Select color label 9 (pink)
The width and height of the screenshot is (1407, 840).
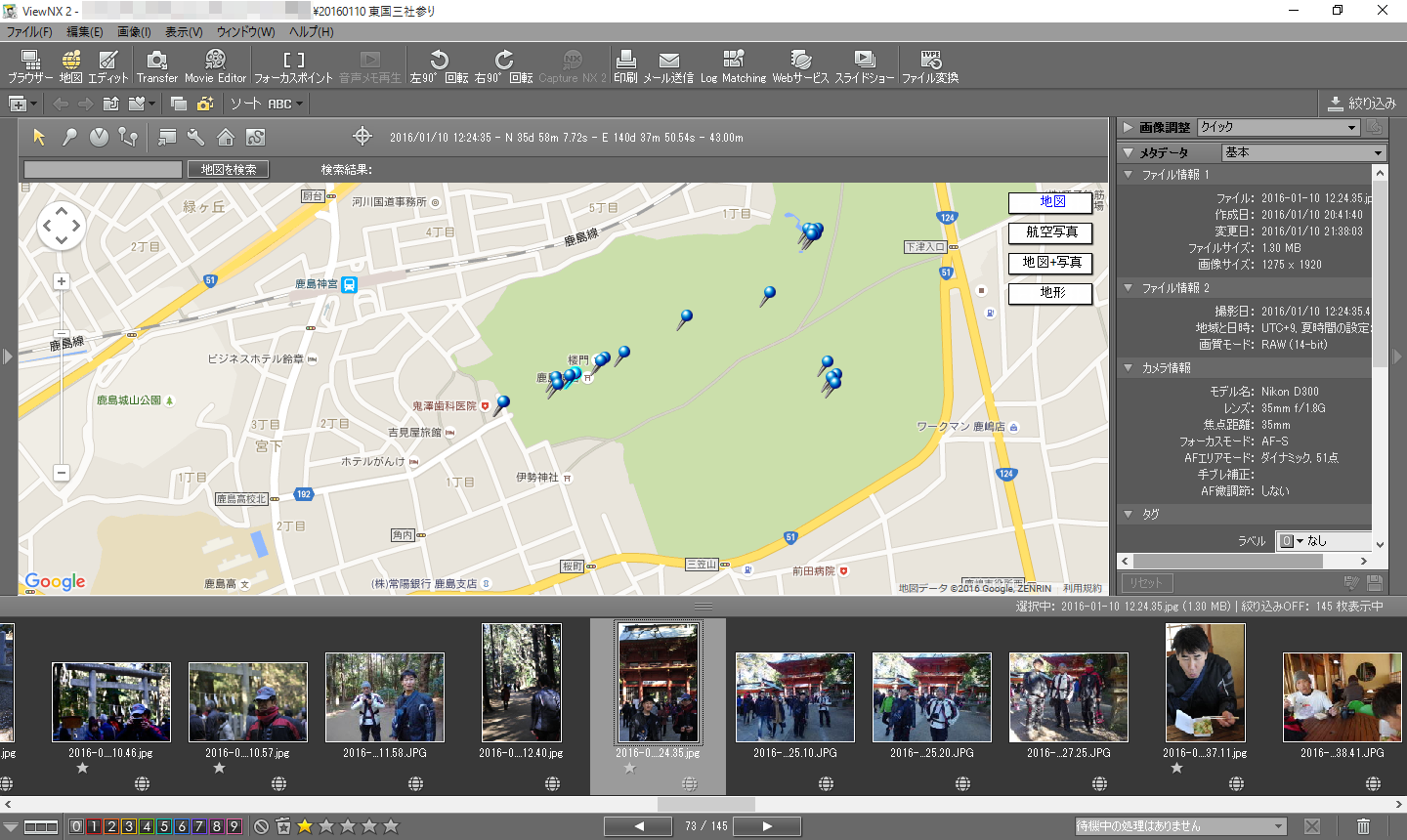pos(234,826)
